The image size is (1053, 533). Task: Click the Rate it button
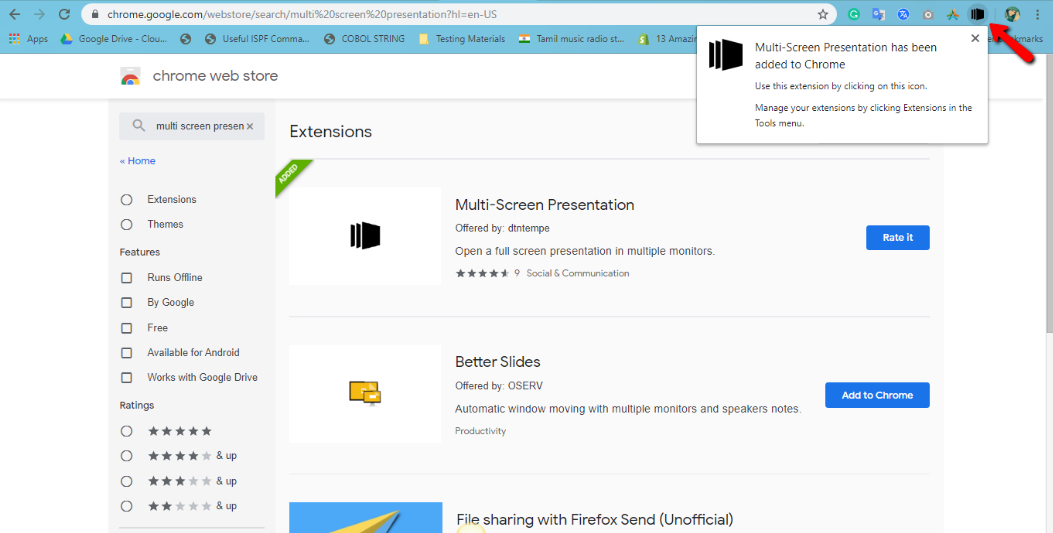897,238
